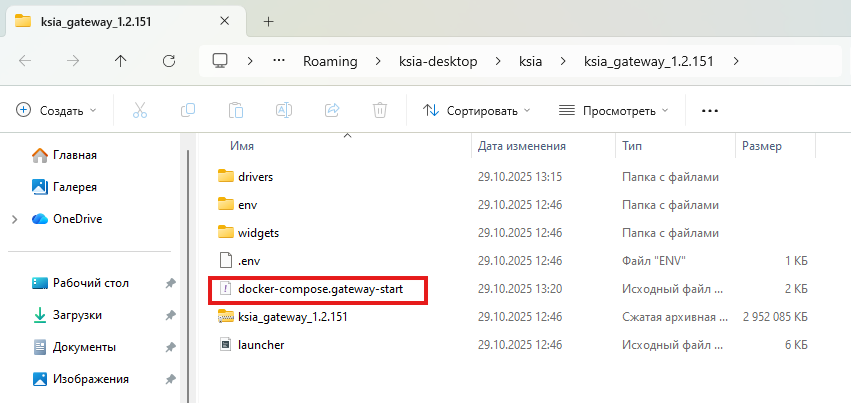Select the drivers folder
Screen dimensions: 851x403
pyautogui.click(x=255, y=177)
